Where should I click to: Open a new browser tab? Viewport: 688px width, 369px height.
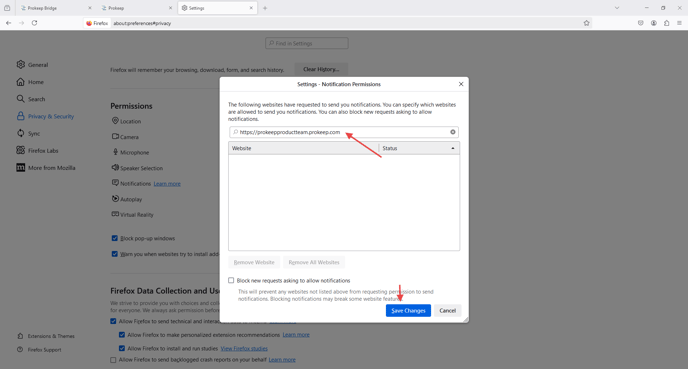click(x=265, y=8)
